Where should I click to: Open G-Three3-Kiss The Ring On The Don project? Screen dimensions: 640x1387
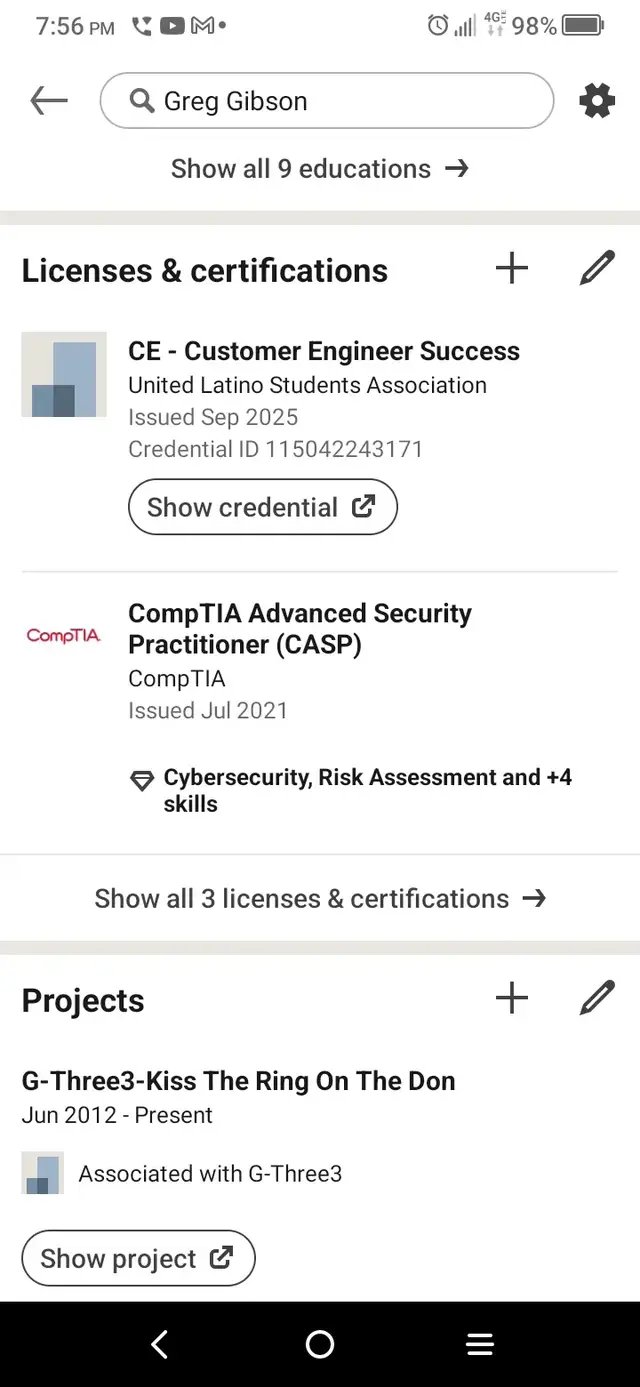pyautogui.click(x=238, y=1081)
